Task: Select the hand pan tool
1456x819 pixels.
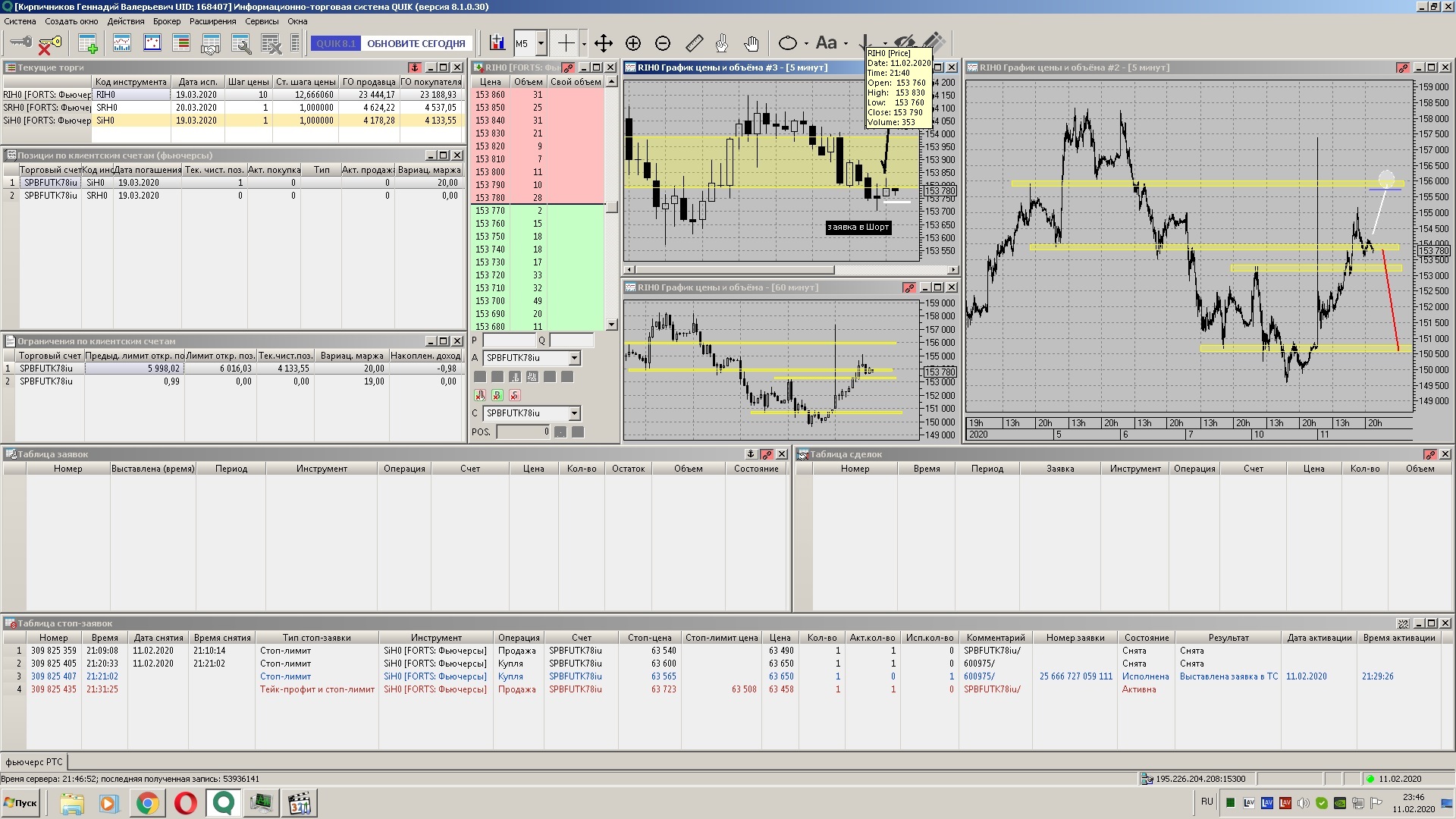Action: pyautogui.click(x=751, y=43)
